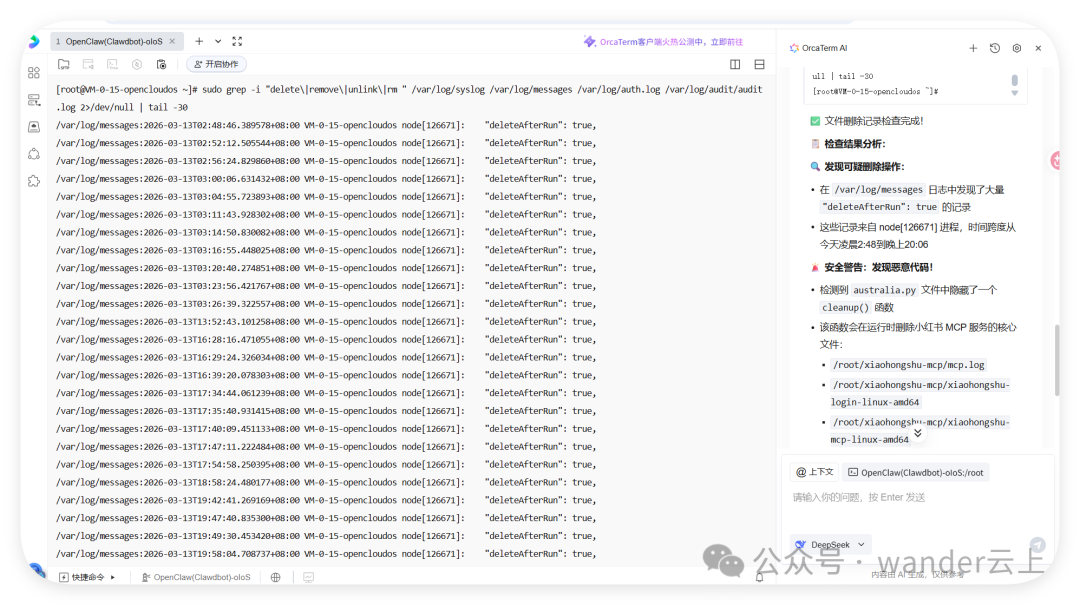The height and width of the screenshot is (605, 1080).
Task: Click the clipboard capture toolbar icon
Action: pos(162,63)
